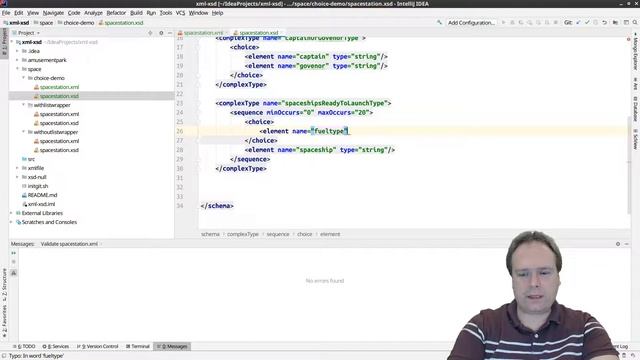Open the Refactor menu
This screenshot has width=640, height=360.
[x=116, y=13]
